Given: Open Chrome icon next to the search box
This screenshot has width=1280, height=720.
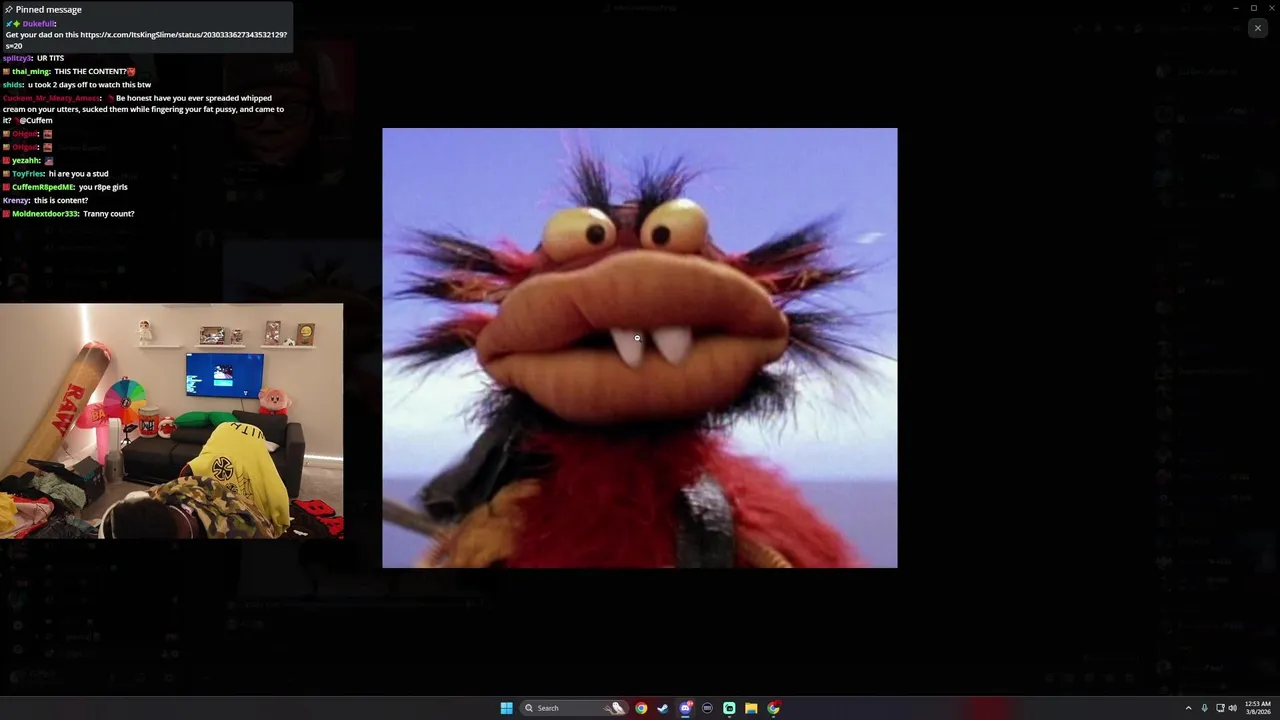Looking at the screenshot, I should 641,708.
